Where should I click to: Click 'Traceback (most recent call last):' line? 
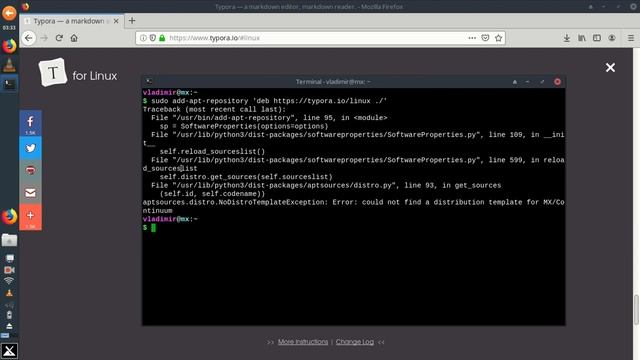pyautogui.click(x=214, y=109)
